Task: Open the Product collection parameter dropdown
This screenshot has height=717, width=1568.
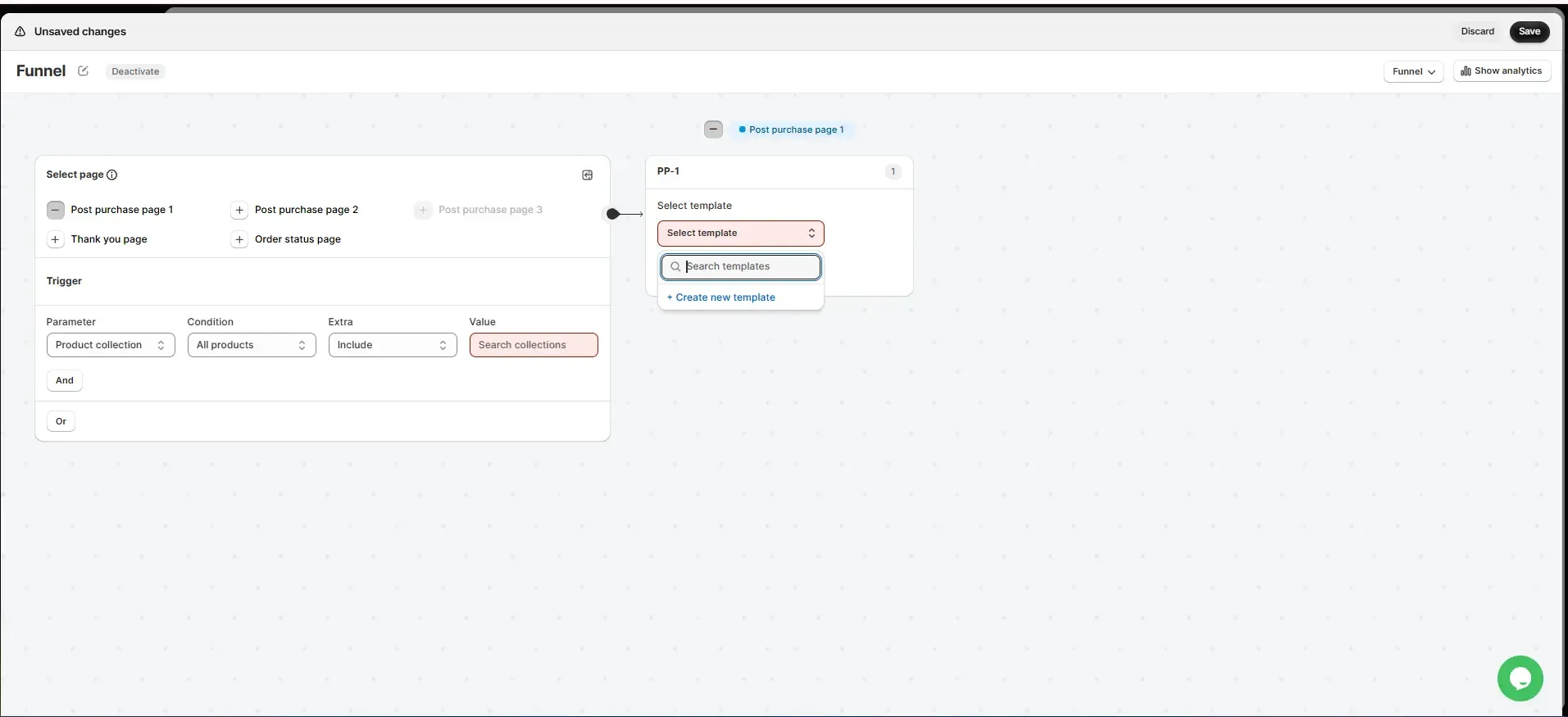Action: (x=111, y=345)
